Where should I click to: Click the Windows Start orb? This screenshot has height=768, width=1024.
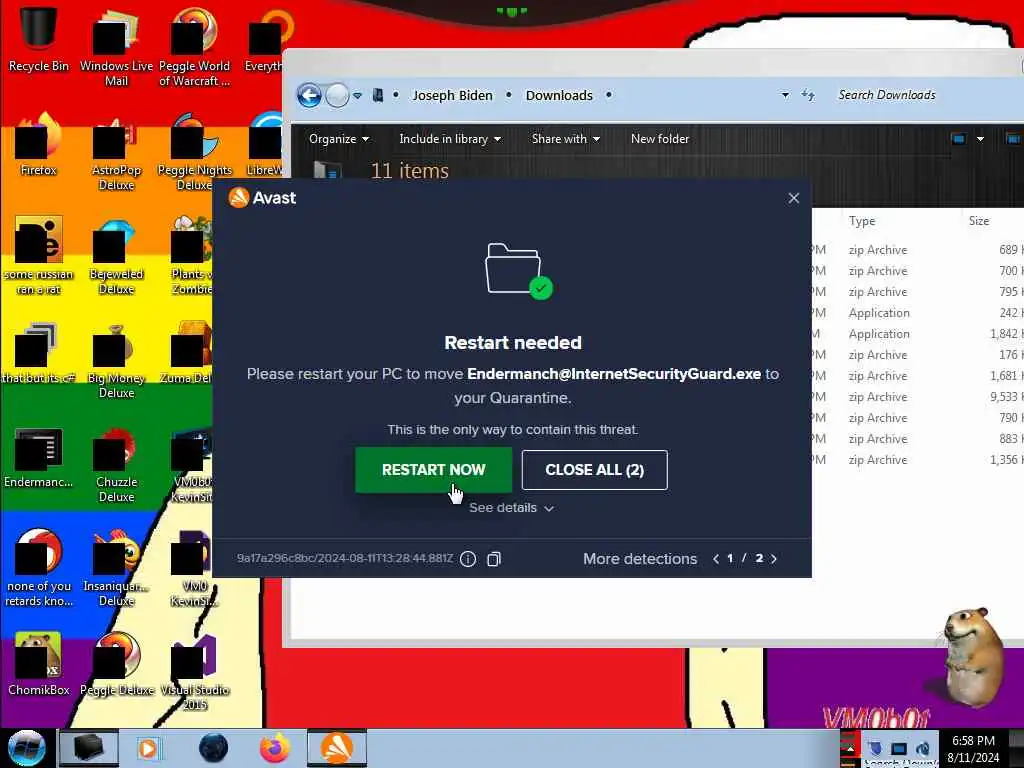(26, 748)
